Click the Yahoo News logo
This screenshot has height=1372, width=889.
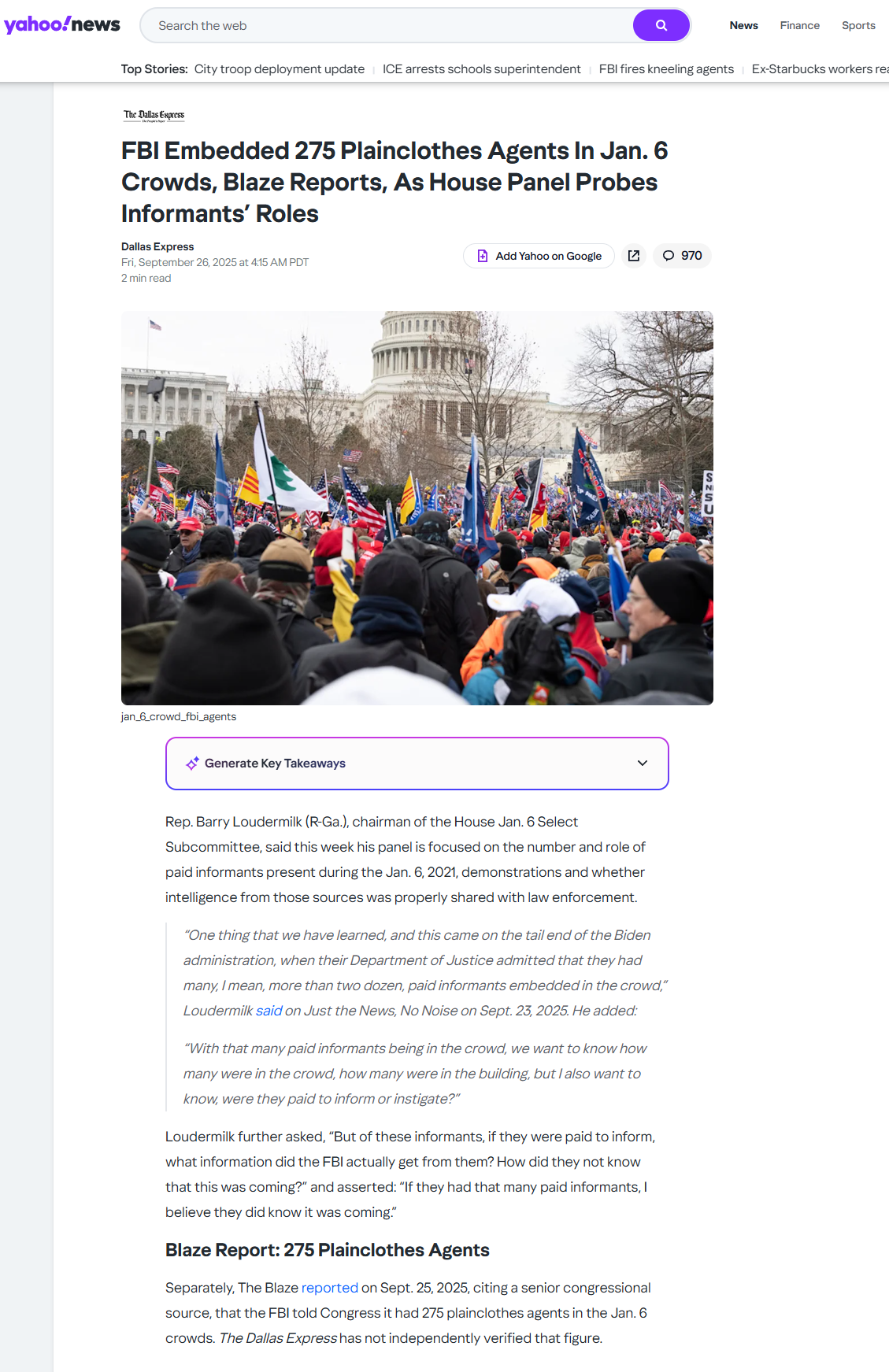[x=62, y=24]
